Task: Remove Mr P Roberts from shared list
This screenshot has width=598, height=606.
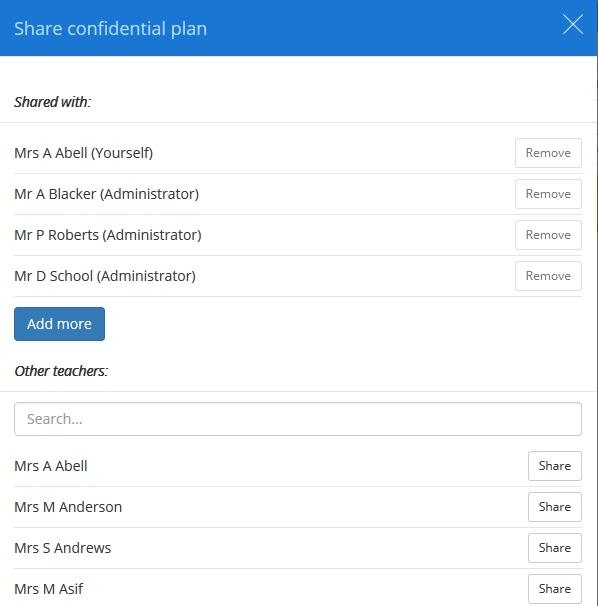Action: tap(548, 235)
